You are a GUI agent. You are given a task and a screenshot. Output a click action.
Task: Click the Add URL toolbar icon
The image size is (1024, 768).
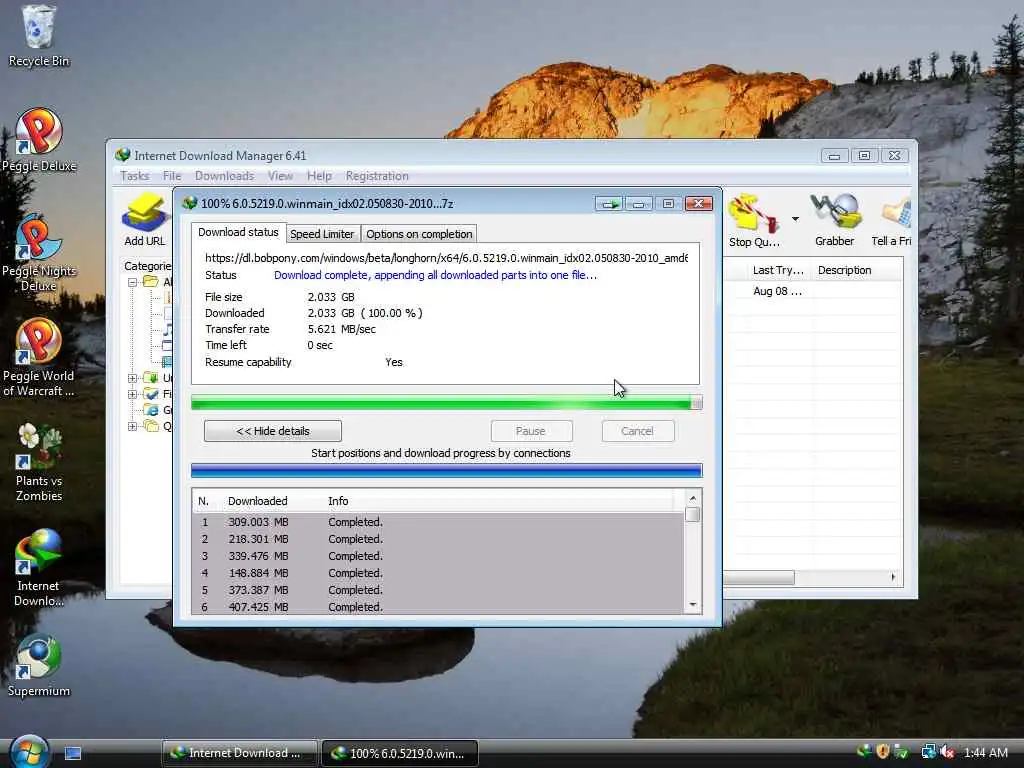point(144,220)
